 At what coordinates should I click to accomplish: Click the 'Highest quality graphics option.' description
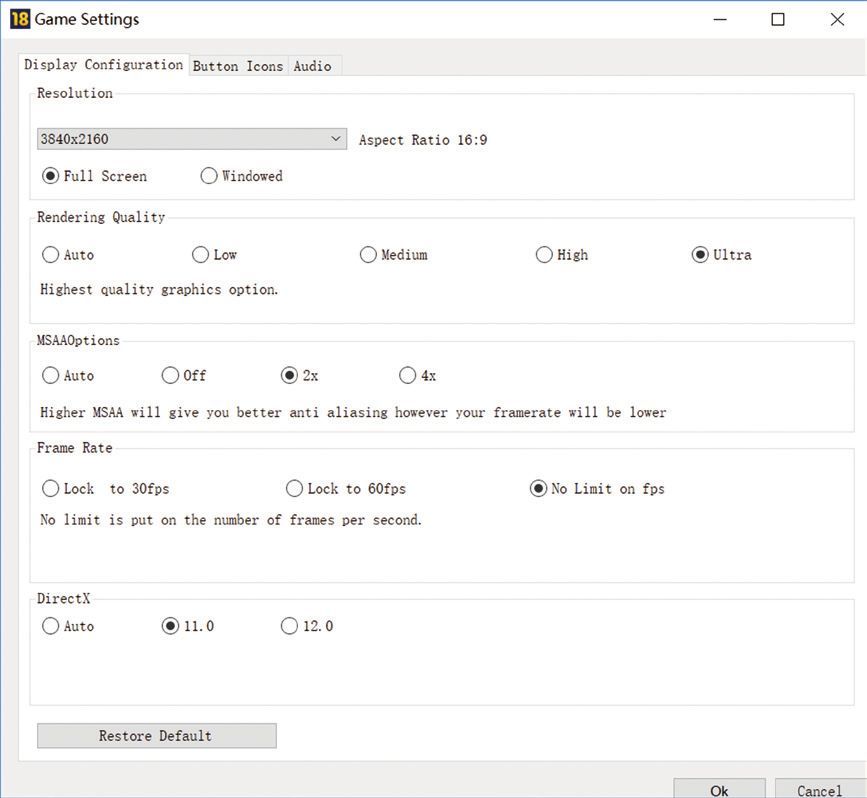coord(159,290)
